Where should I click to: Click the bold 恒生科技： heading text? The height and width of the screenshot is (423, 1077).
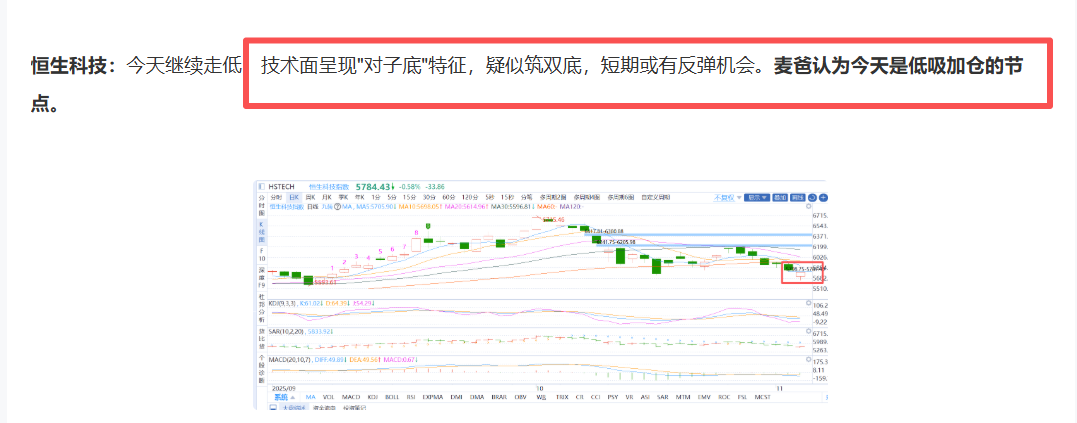(x=74, y=66)
